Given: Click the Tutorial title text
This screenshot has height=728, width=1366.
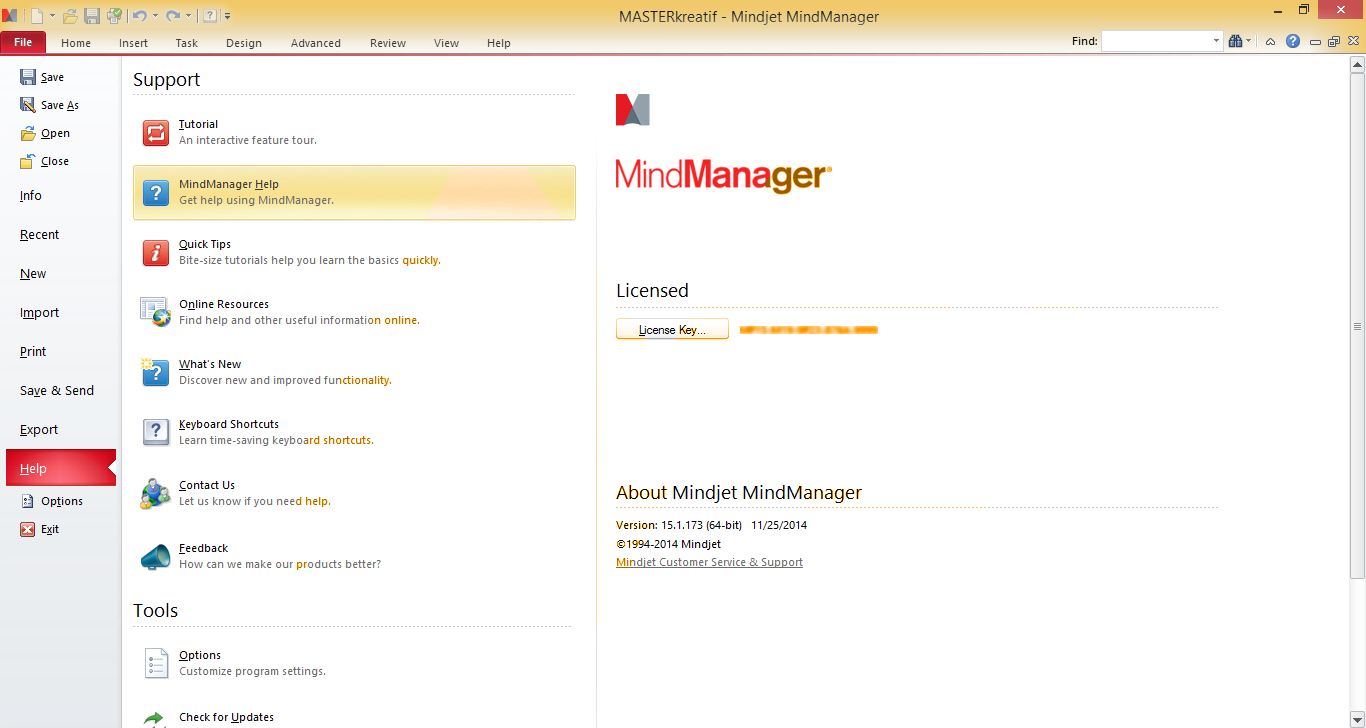Looking at the screenshot, I should click(x=198, y=124).
